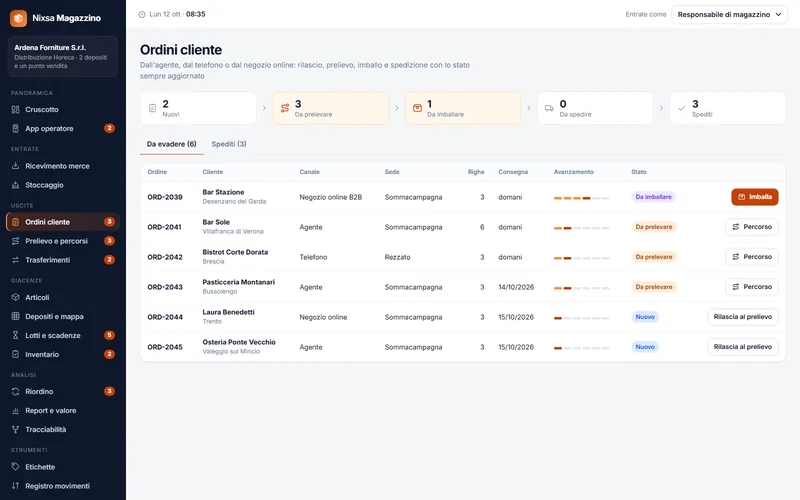
Task: Click the App operatore badge showing 2
Action: click(x=109, y=128)
